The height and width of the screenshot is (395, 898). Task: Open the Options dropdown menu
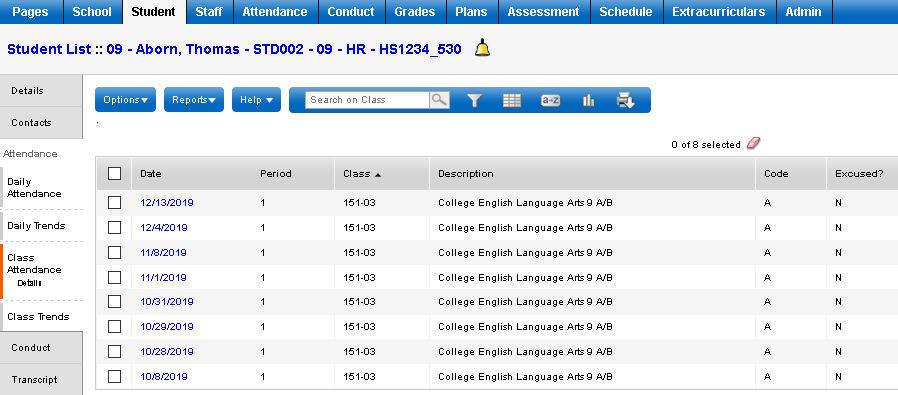click(x=125, y=100)
